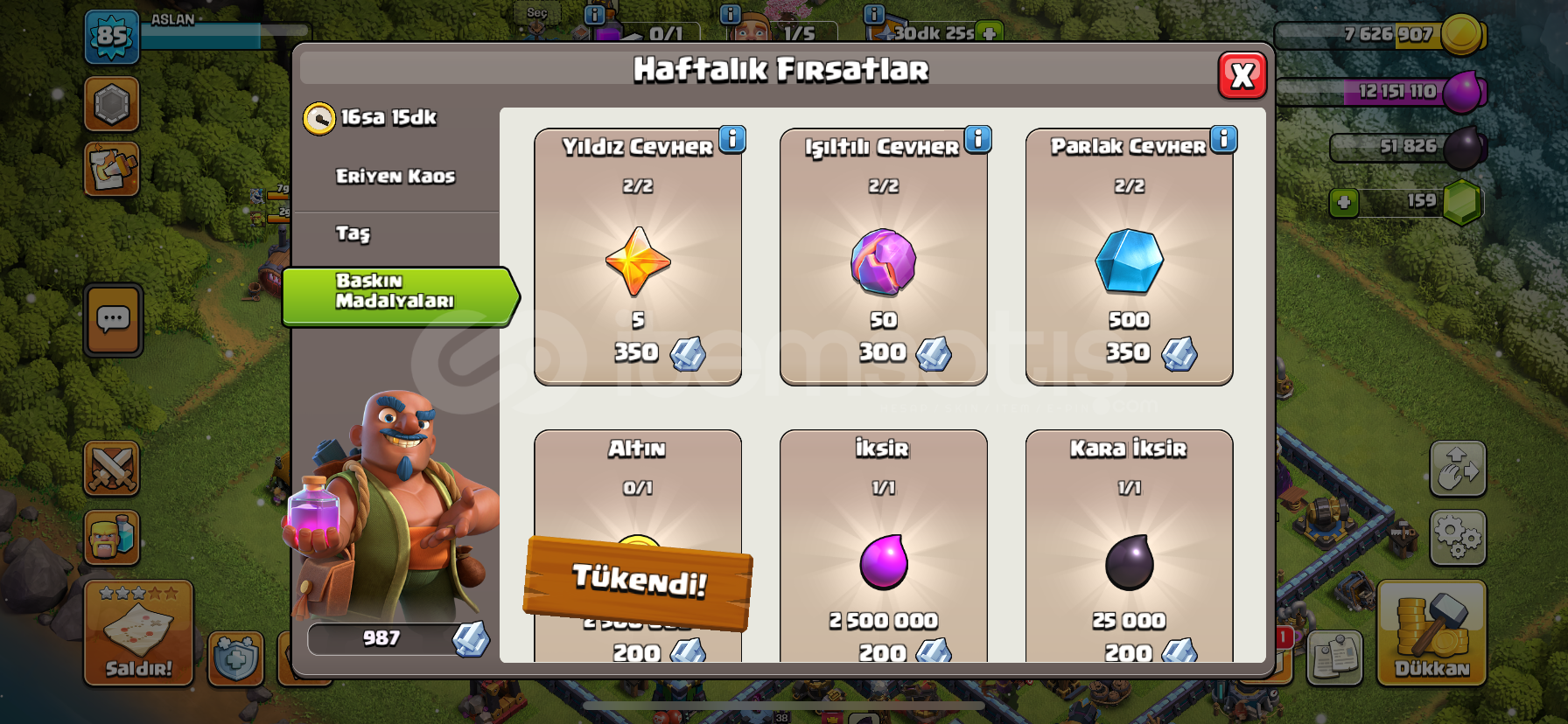Open the crossed swords battle icon

112,469
